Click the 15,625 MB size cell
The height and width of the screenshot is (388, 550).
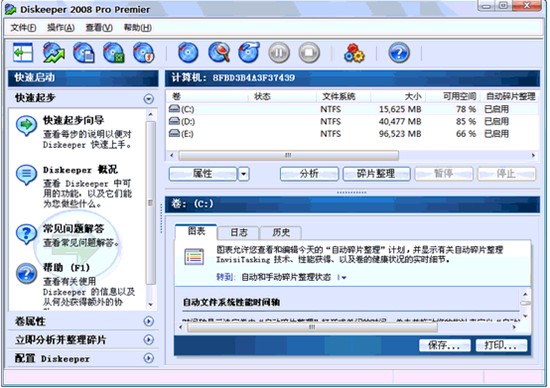400,109
